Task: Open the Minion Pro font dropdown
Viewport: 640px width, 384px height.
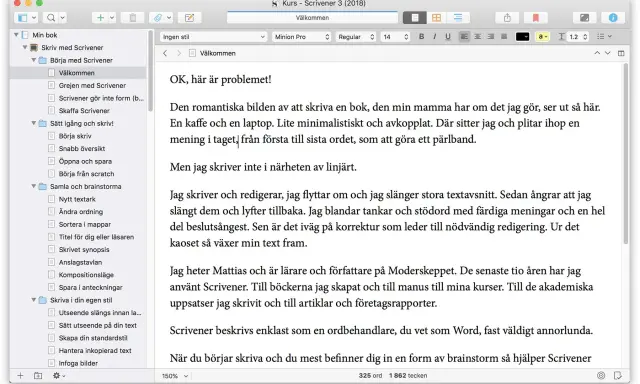Action: tap(302, 37)
